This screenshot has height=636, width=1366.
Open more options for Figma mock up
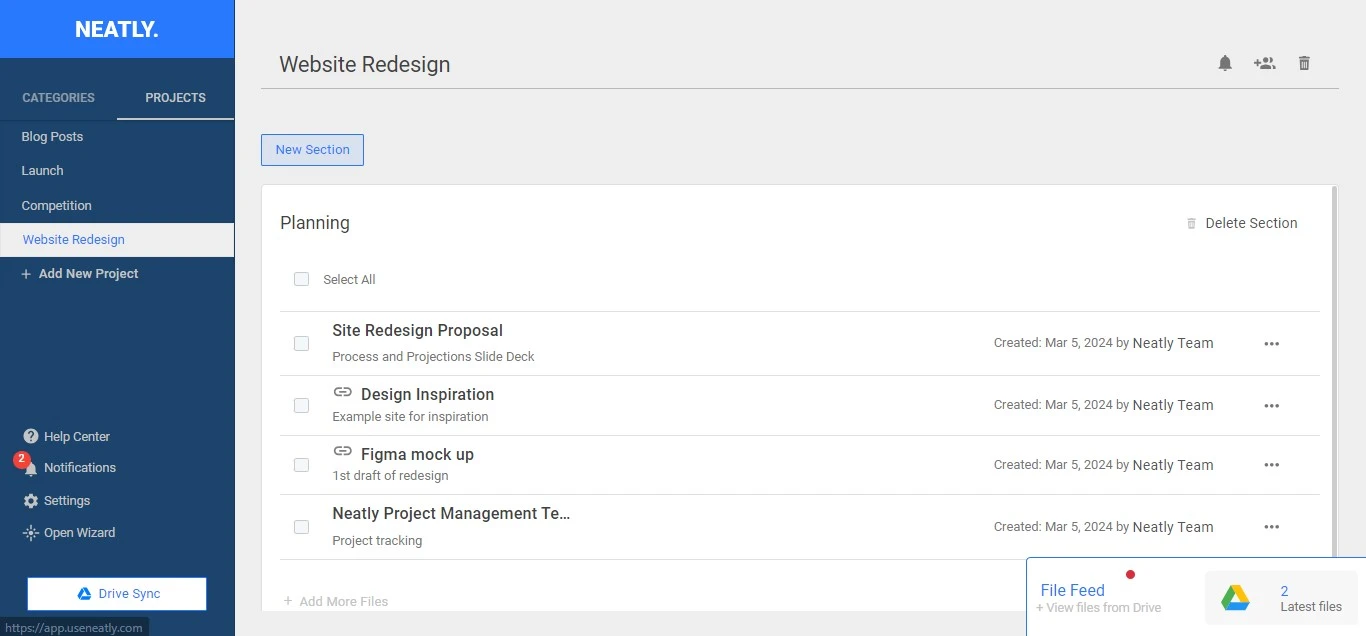coord(1272,465)
